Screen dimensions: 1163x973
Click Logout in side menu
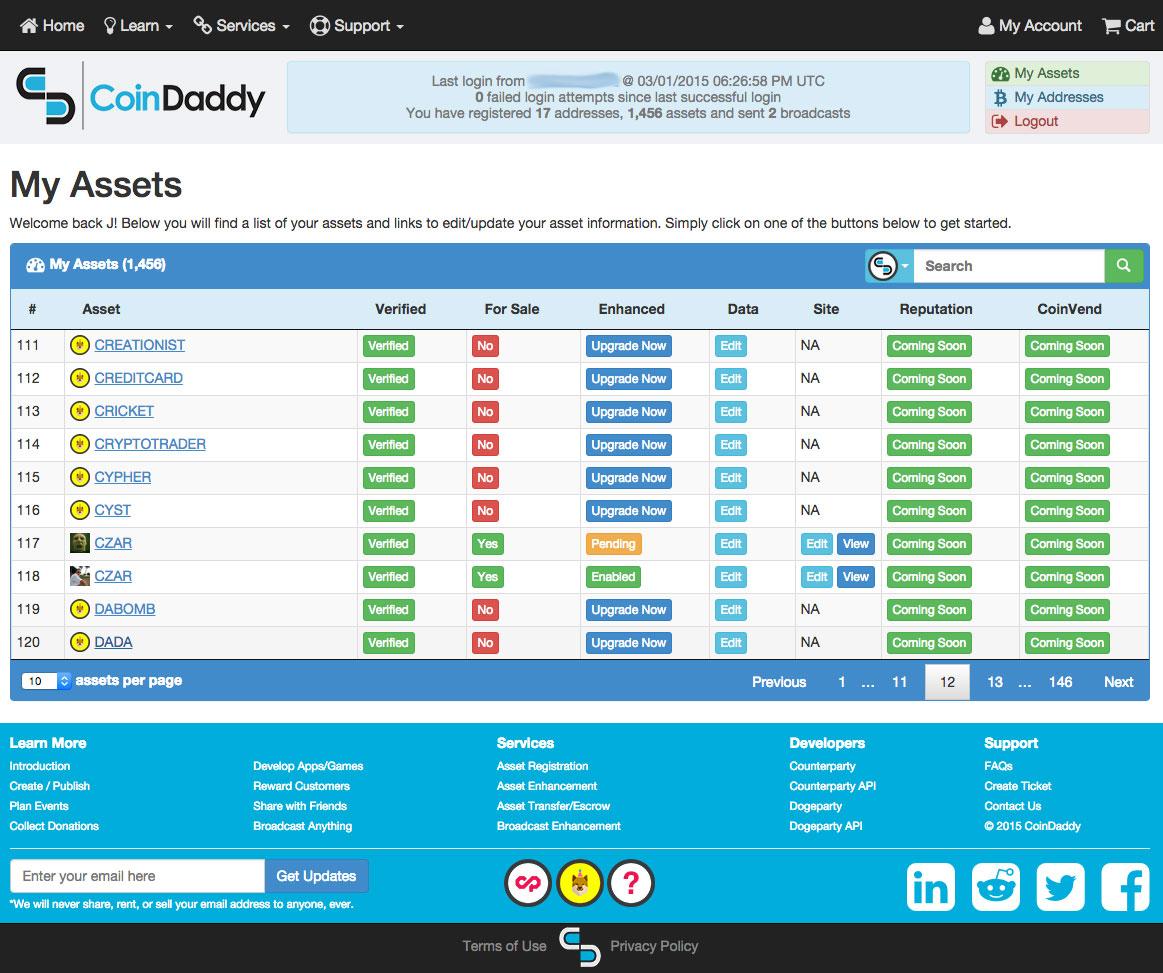(1067, 122)
